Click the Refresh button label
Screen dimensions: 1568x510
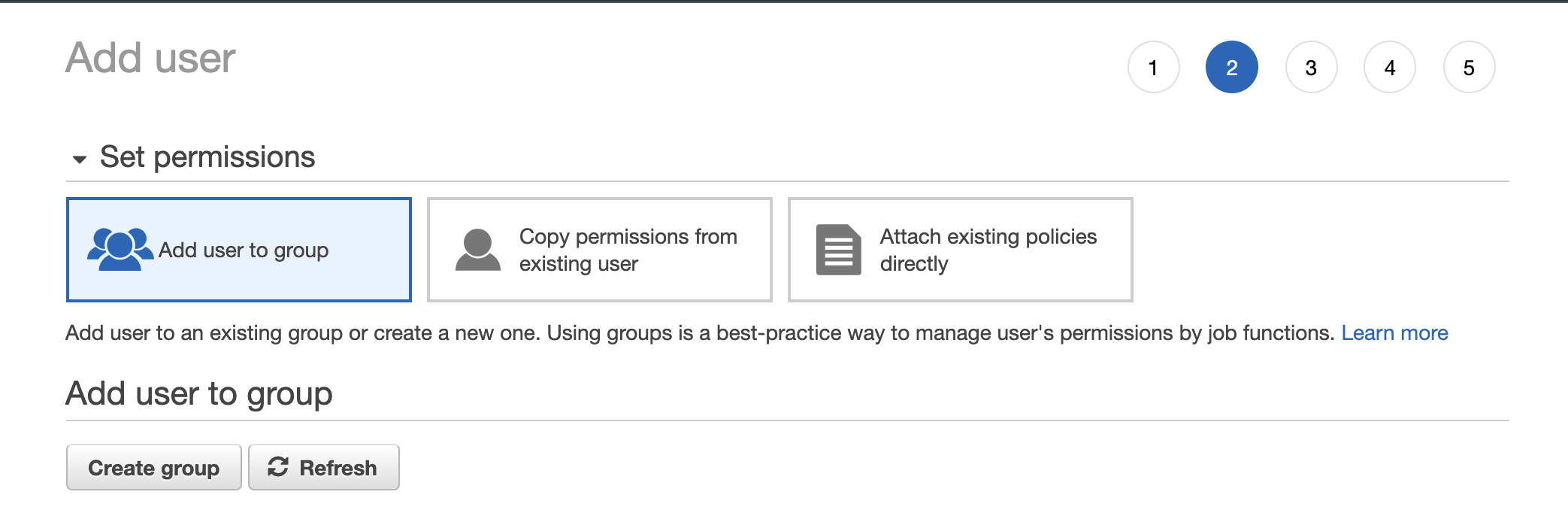coord(338,468)
